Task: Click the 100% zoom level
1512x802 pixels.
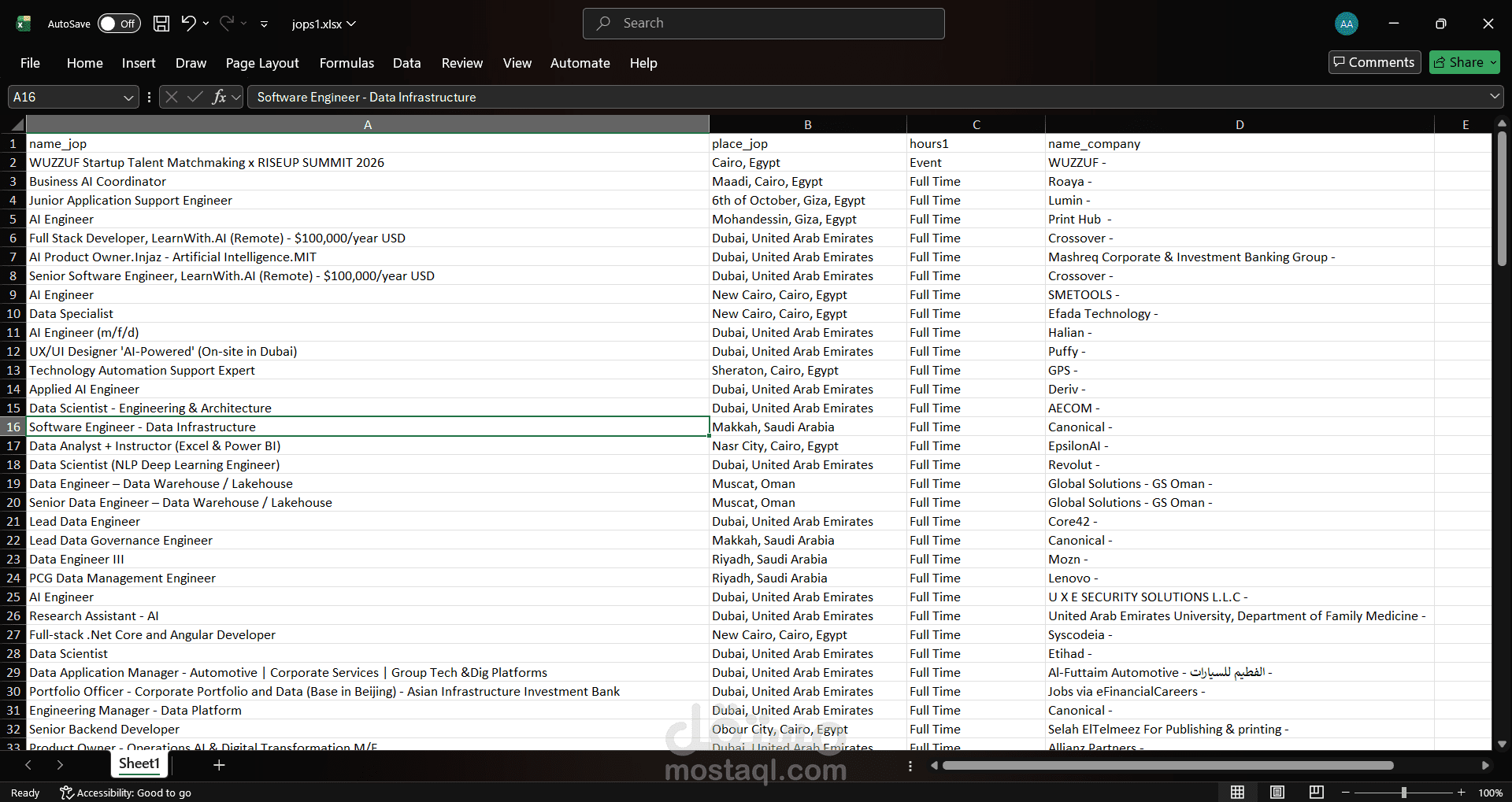Action: coord(1490,793)
